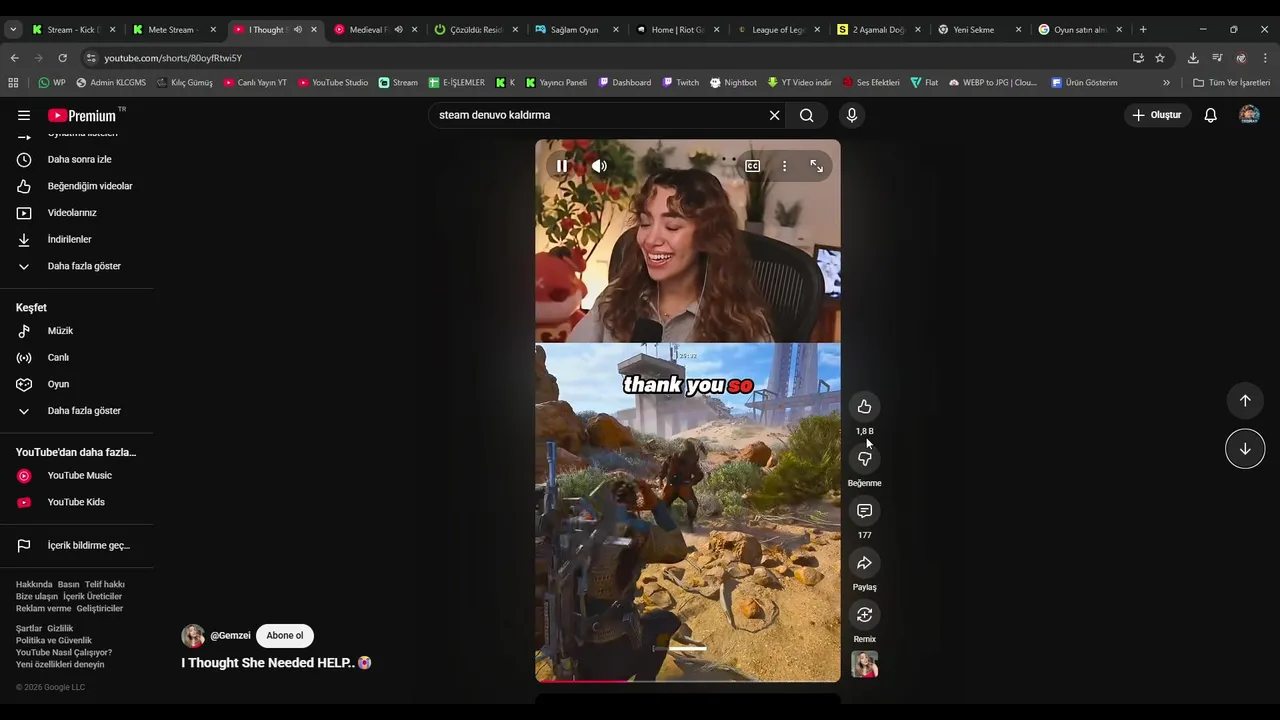Open the Oluştur create button

pos(1156,115)
